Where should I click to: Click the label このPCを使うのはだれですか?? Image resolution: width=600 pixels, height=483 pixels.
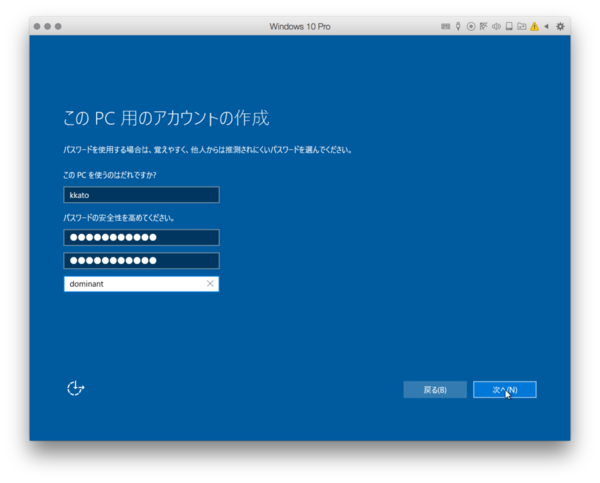110,175
